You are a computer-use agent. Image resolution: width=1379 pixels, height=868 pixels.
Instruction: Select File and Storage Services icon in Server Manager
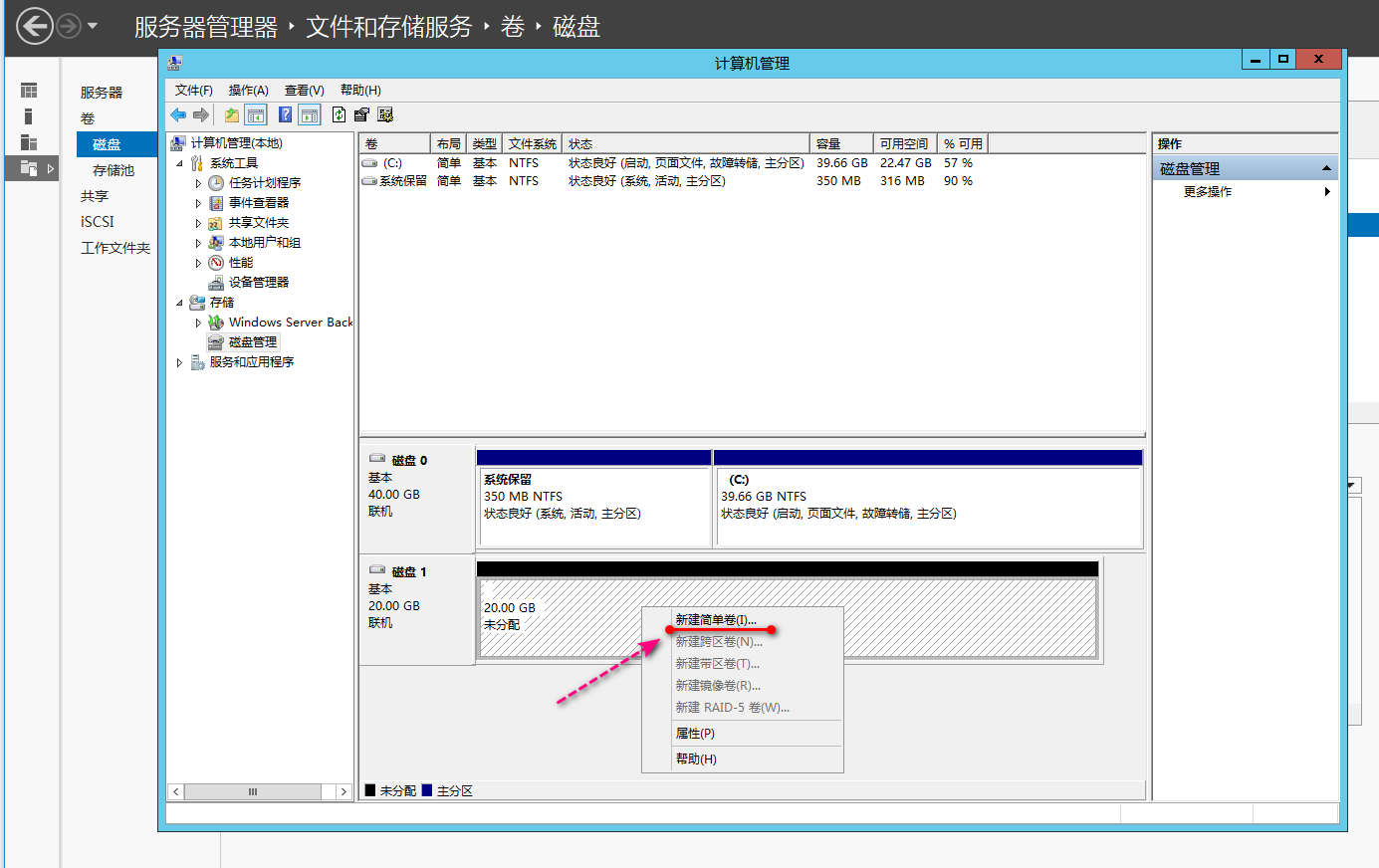tap(29, 168)
